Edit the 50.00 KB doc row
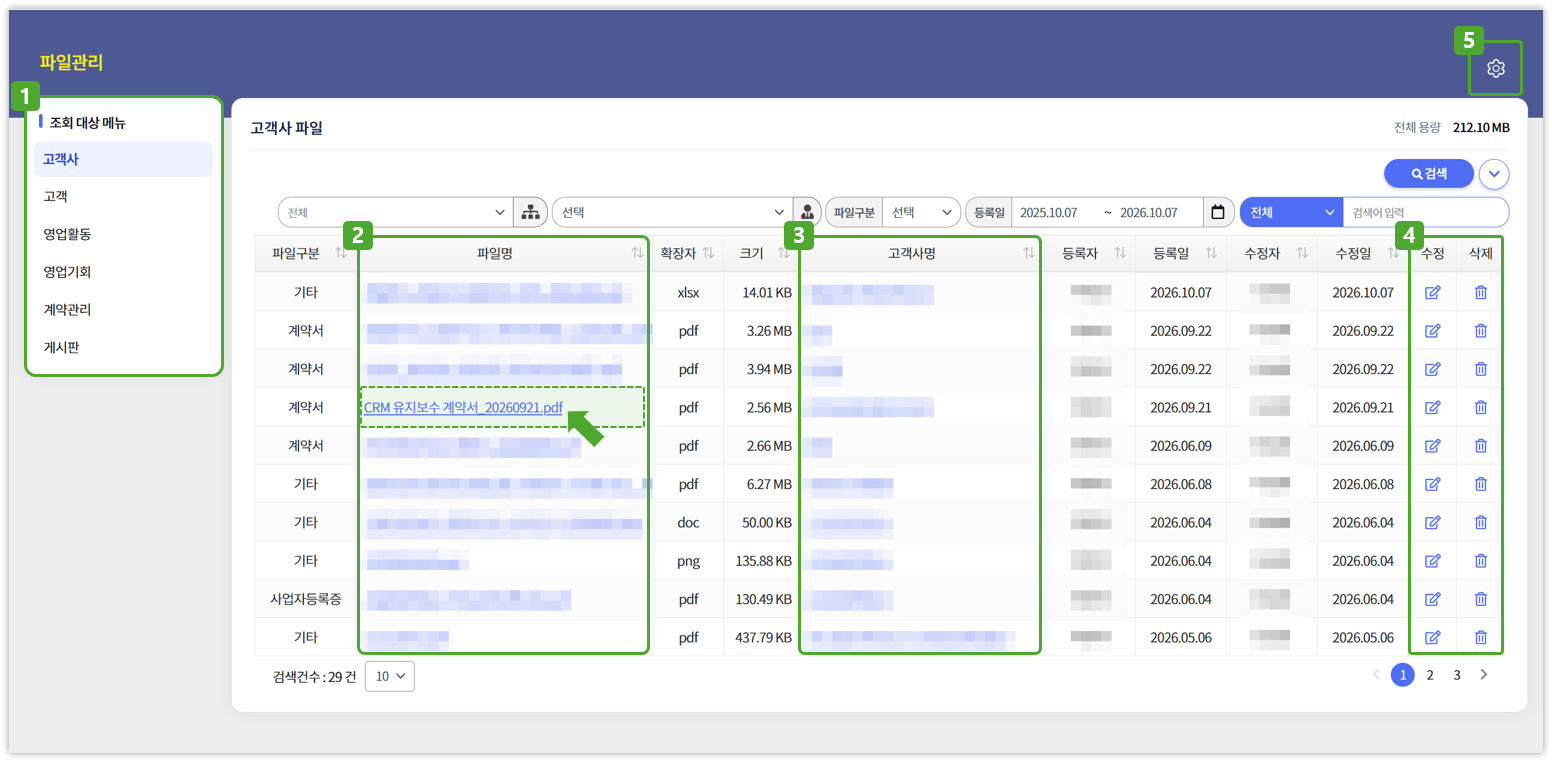This screenshot has width=1552, height=762. tap(1432, 522)
